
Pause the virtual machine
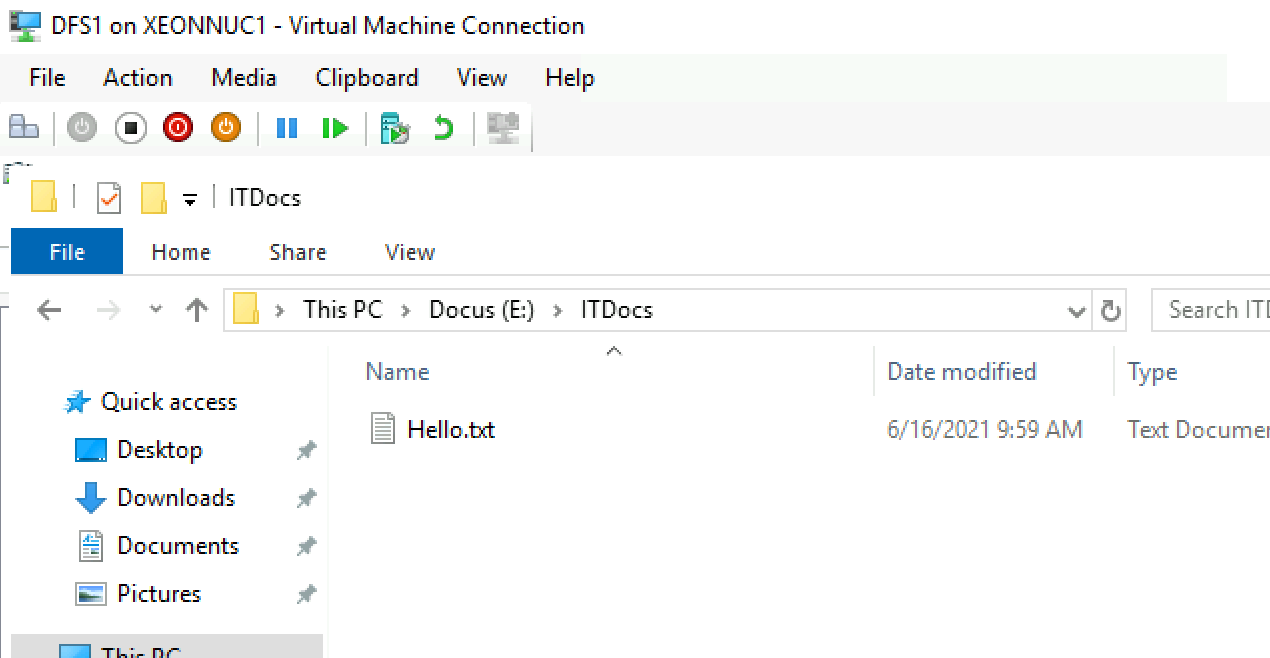[287, 128]
